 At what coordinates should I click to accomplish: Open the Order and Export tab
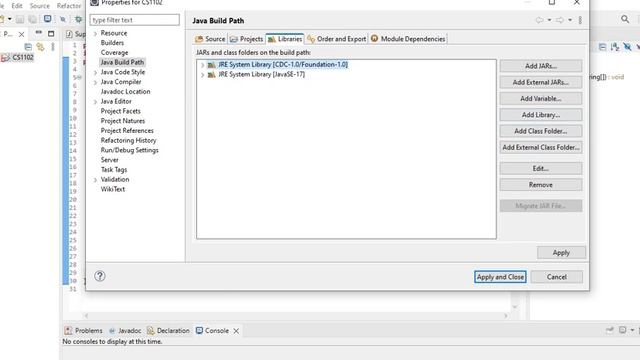tap(337, 39)
